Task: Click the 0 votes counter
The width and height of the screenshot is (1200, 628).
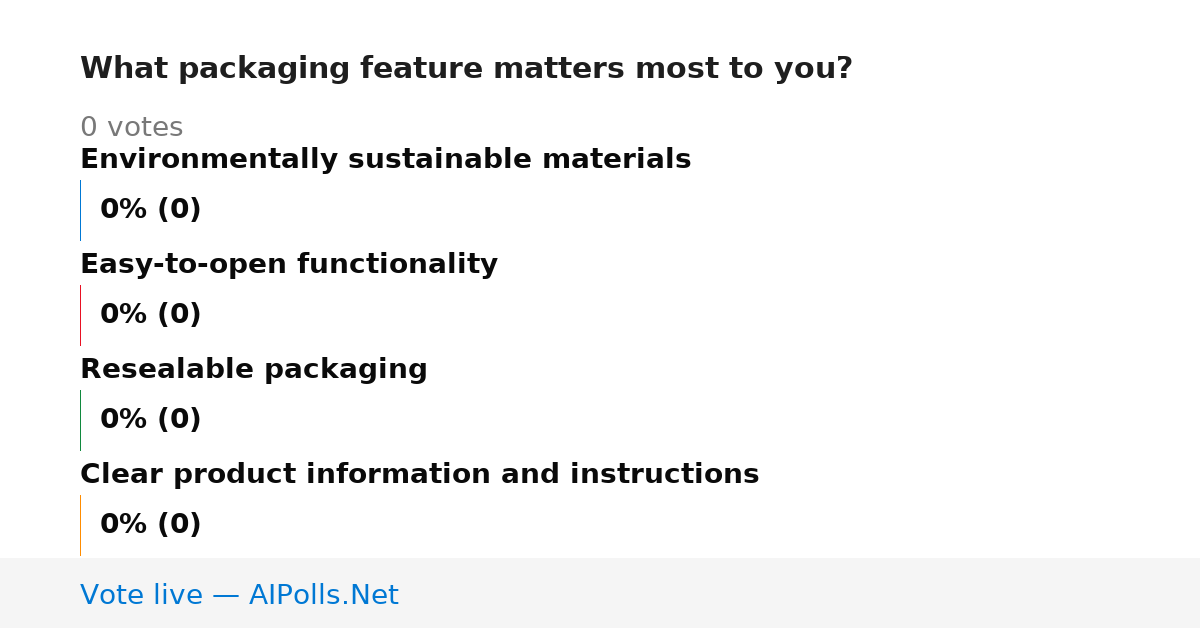Action: coord(131,127)
